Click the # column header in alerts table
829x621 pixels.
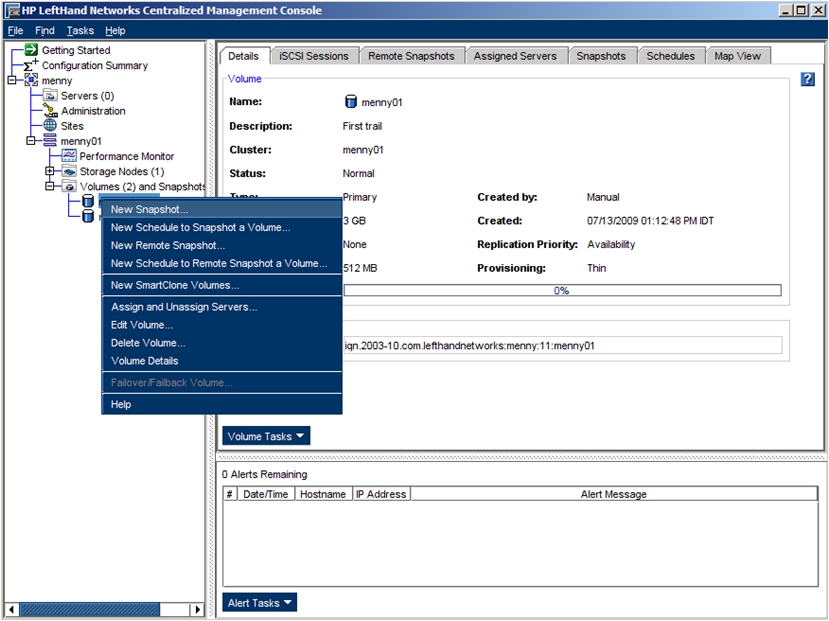point(229,494)
